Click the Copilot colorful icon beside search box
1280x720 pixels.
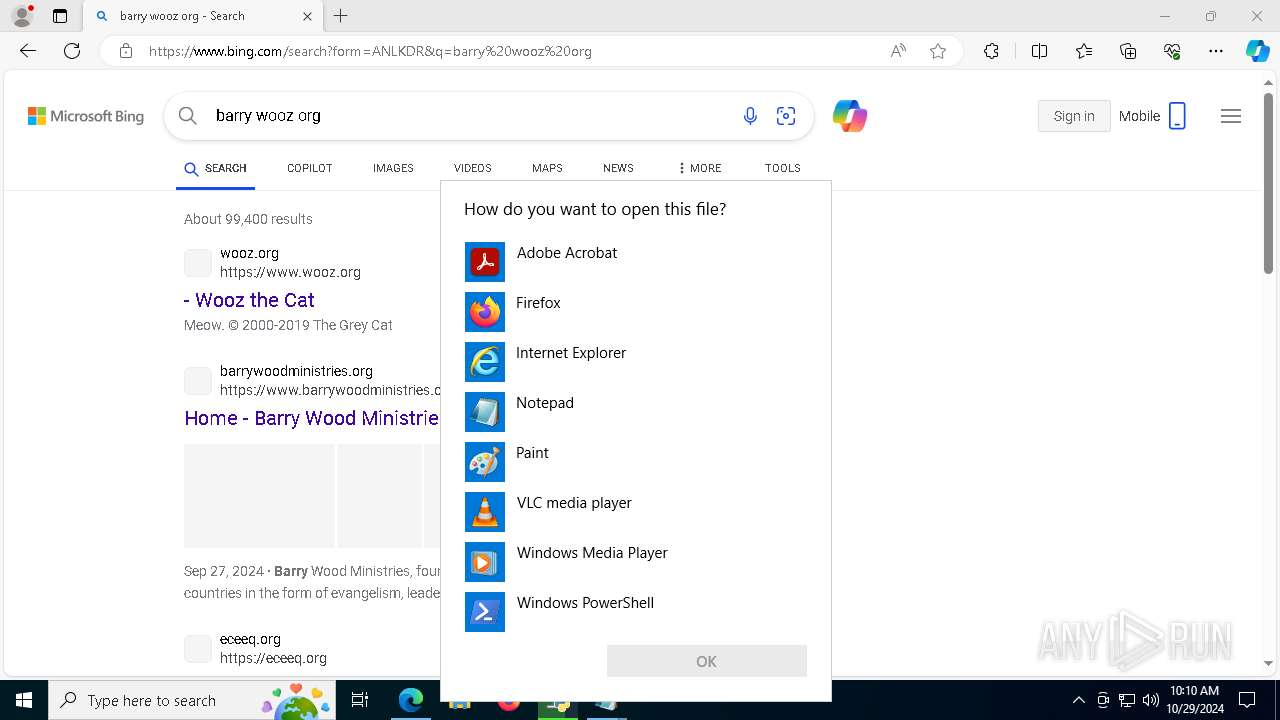(x=850, y=116)
